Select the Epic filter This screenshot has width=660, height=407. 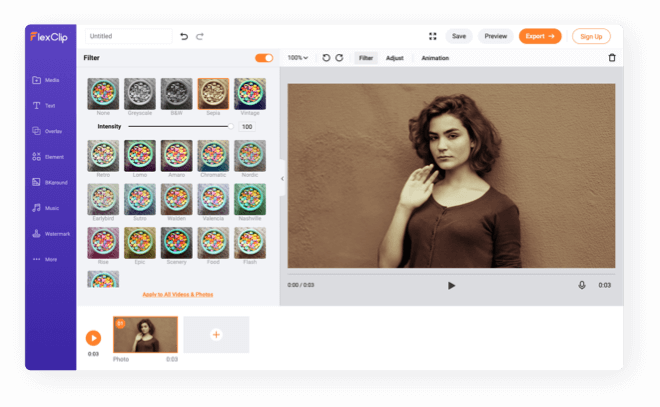(140, 243)
